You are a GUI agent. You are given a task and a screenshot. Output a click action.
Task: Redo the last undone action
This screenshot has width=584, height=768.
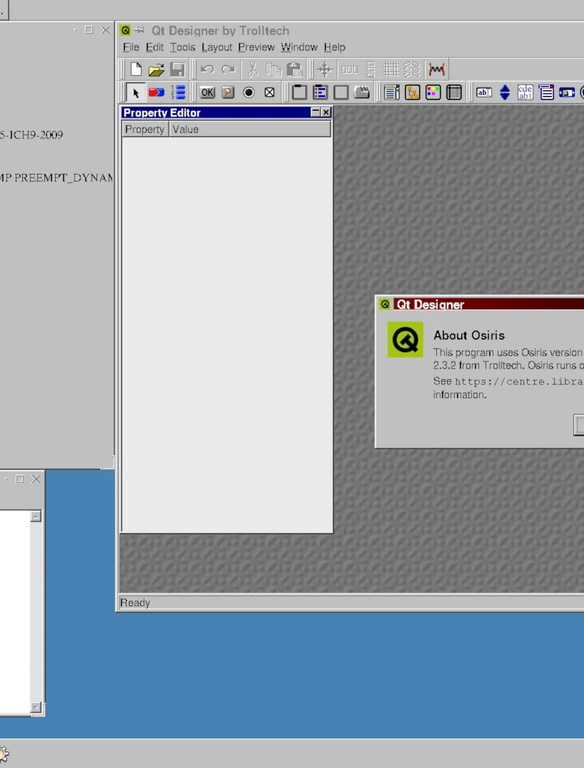(x=228, y=70)
